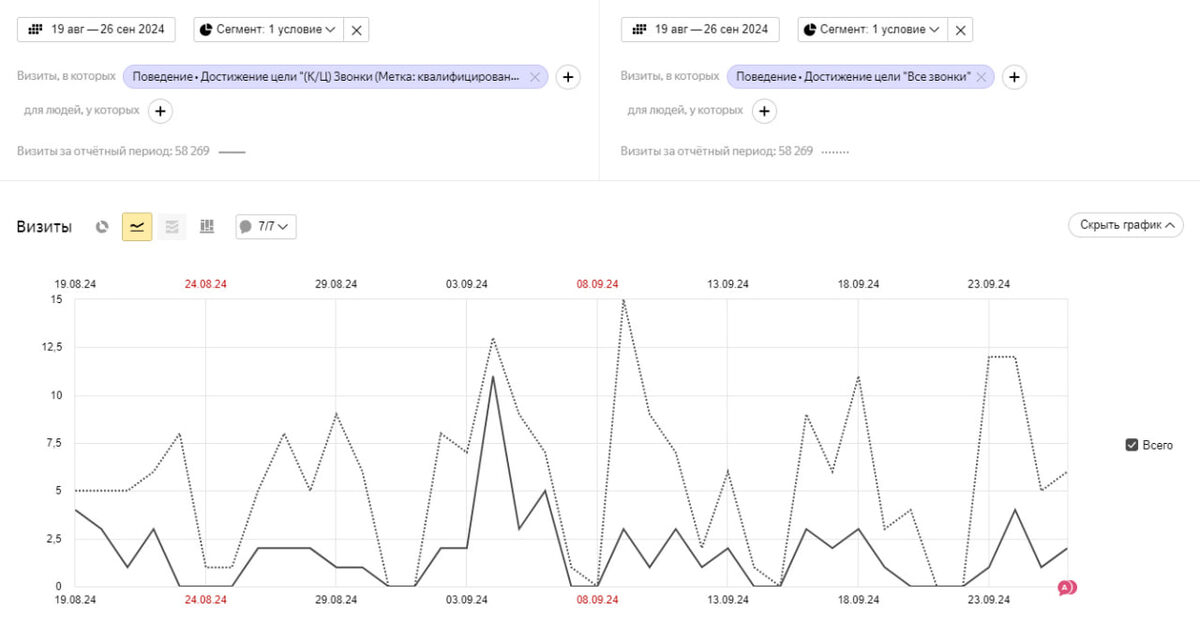The height and width of the screenshot is (625, 1200).
Task: Add left "для людей, у которых" condition
Action: point(161,111)
